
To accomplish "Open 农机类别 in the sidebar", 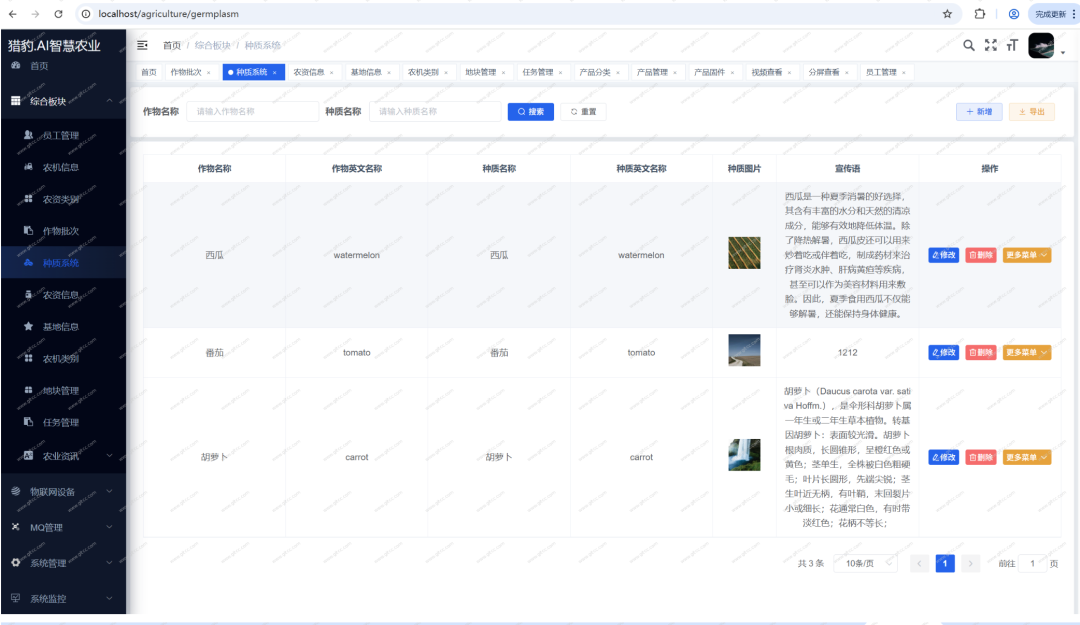I will (63, 358).
